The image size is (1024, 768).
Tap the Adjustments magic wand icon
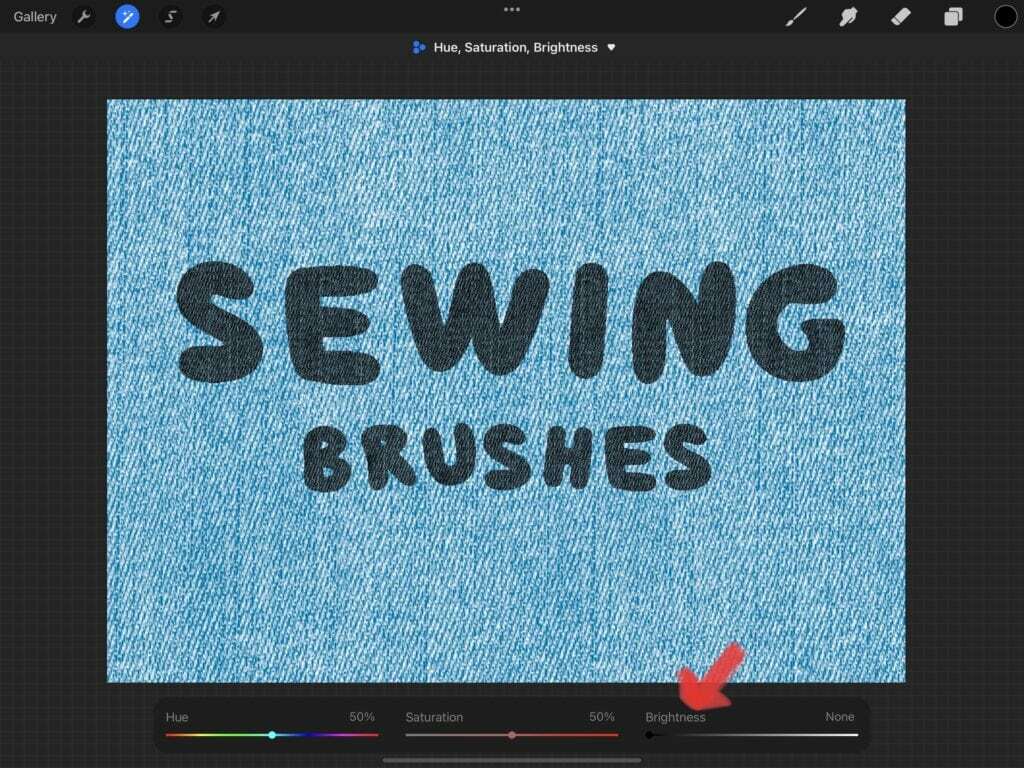coord(127,17)
